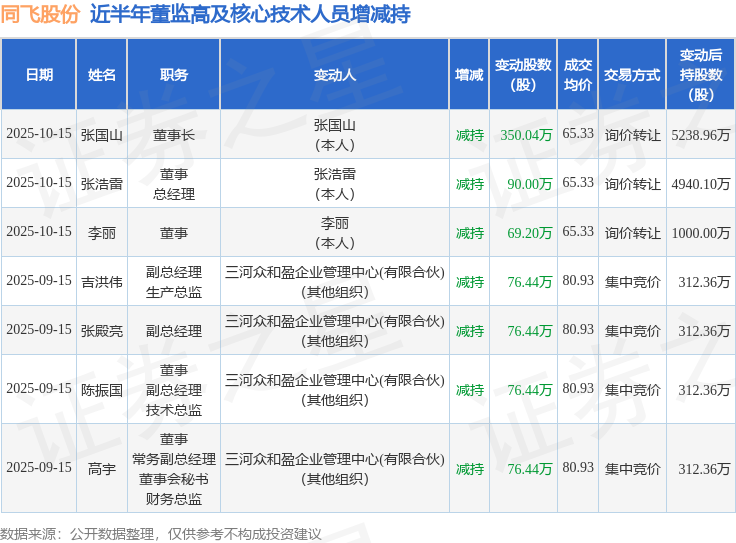736x543 pixels.
Task: Click the 80.93 price in 吉洪伟's row
Action: pos(578,281)
